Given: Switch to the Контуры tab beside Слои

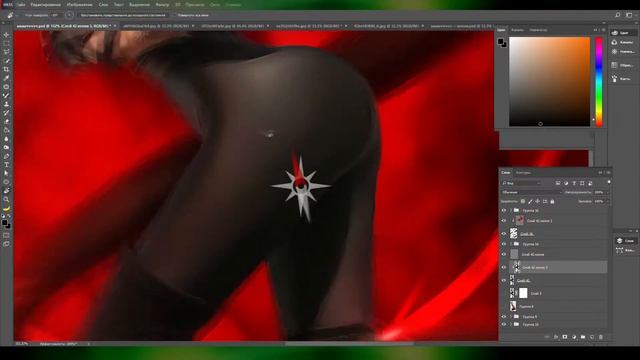Looking at the screenshot, I should pyautogui.click(x=523, y=173).
